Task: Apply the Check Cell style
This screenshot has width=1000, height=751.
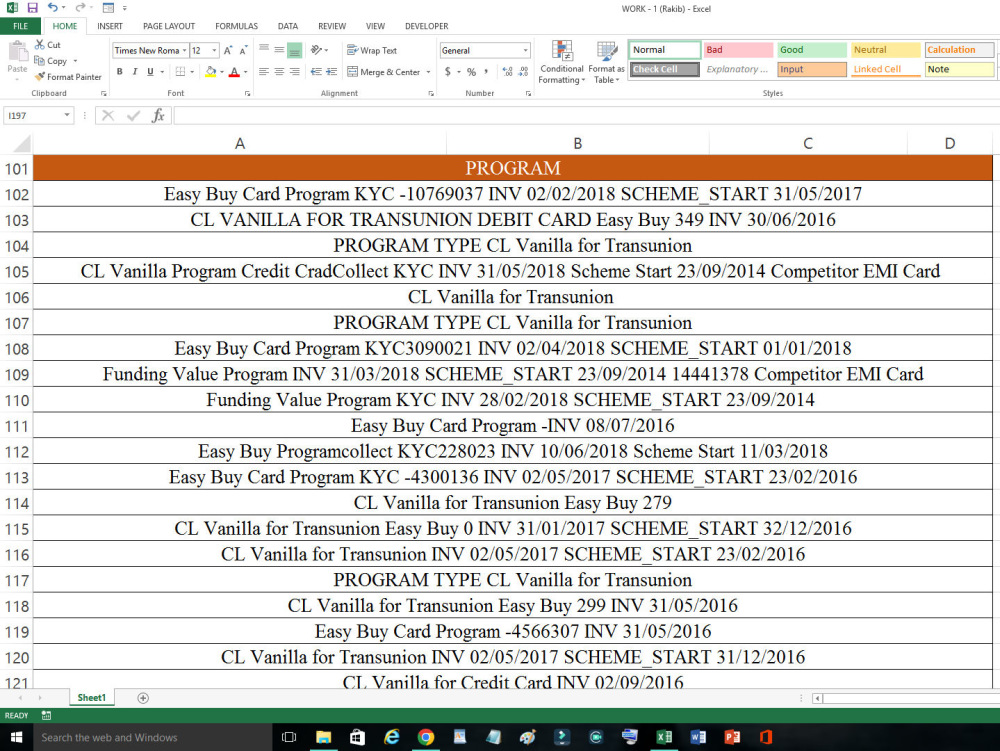Action: click(x=665, y=69)
